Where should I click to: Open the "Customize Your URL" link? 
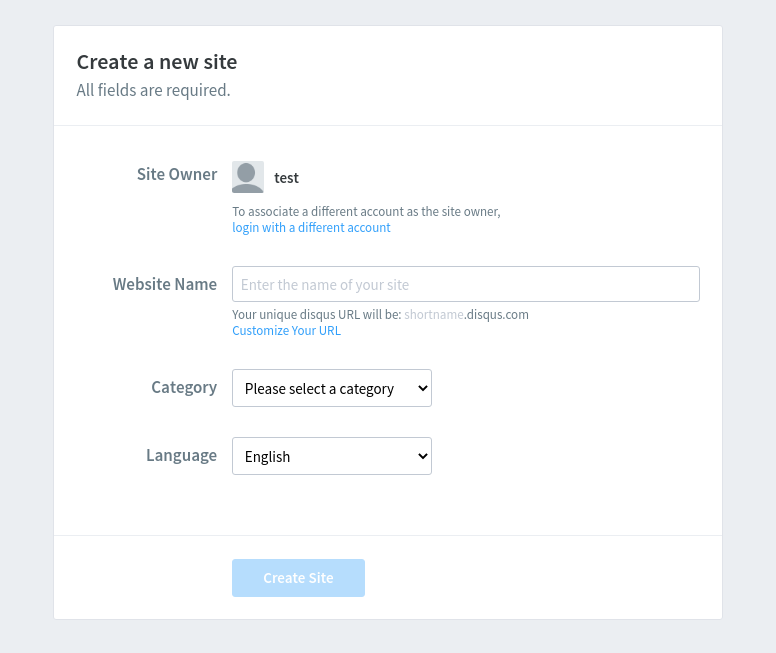[287, 330]
